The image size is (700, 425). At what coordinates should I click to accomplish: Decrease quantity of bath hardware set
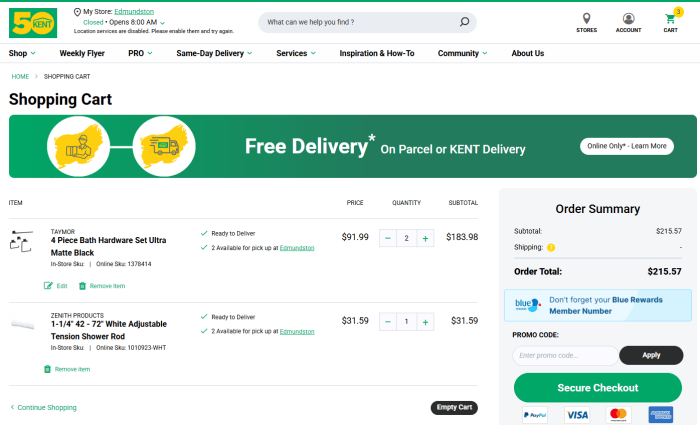388,238
